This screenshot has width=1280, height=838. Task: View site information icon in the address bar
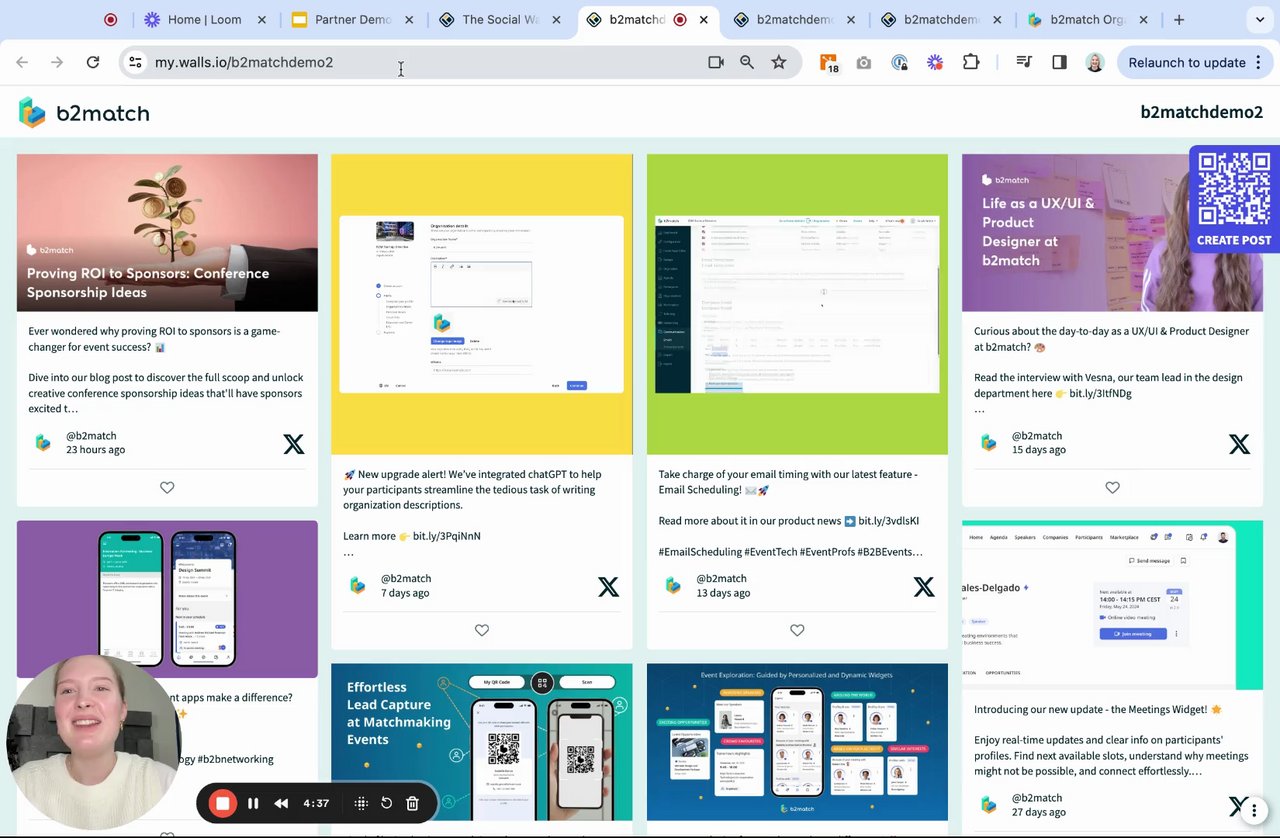click(135, 62)
